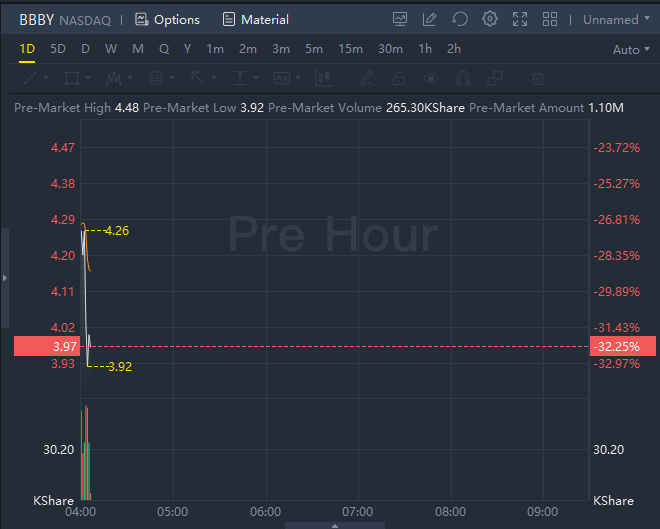Click the Options button label
Image resolution: width=660 pixels, height=529 pixels.
coord(177,20)
